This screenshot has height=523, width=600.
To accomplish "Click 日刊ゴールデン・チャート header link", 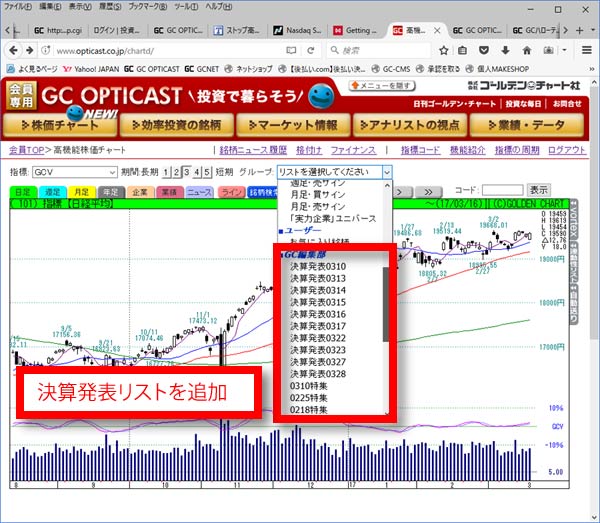I will click(x=454, y=104).
